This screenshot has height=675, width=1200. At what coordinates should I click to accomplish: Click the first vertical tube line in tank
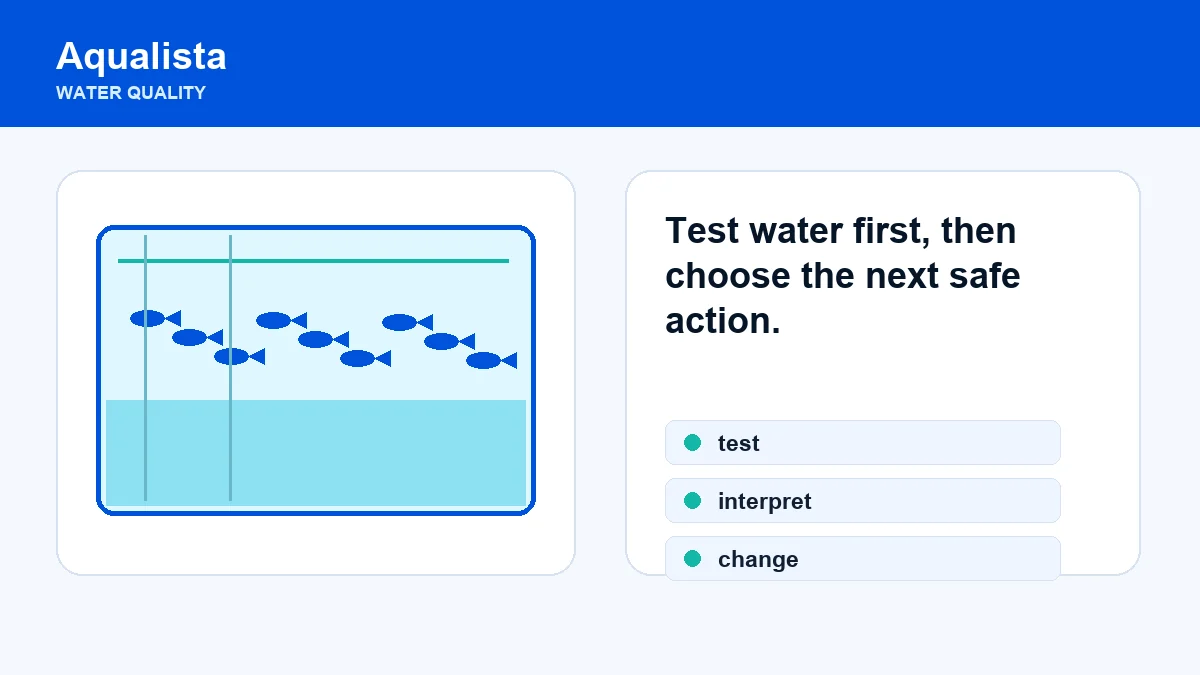point(145,368)
